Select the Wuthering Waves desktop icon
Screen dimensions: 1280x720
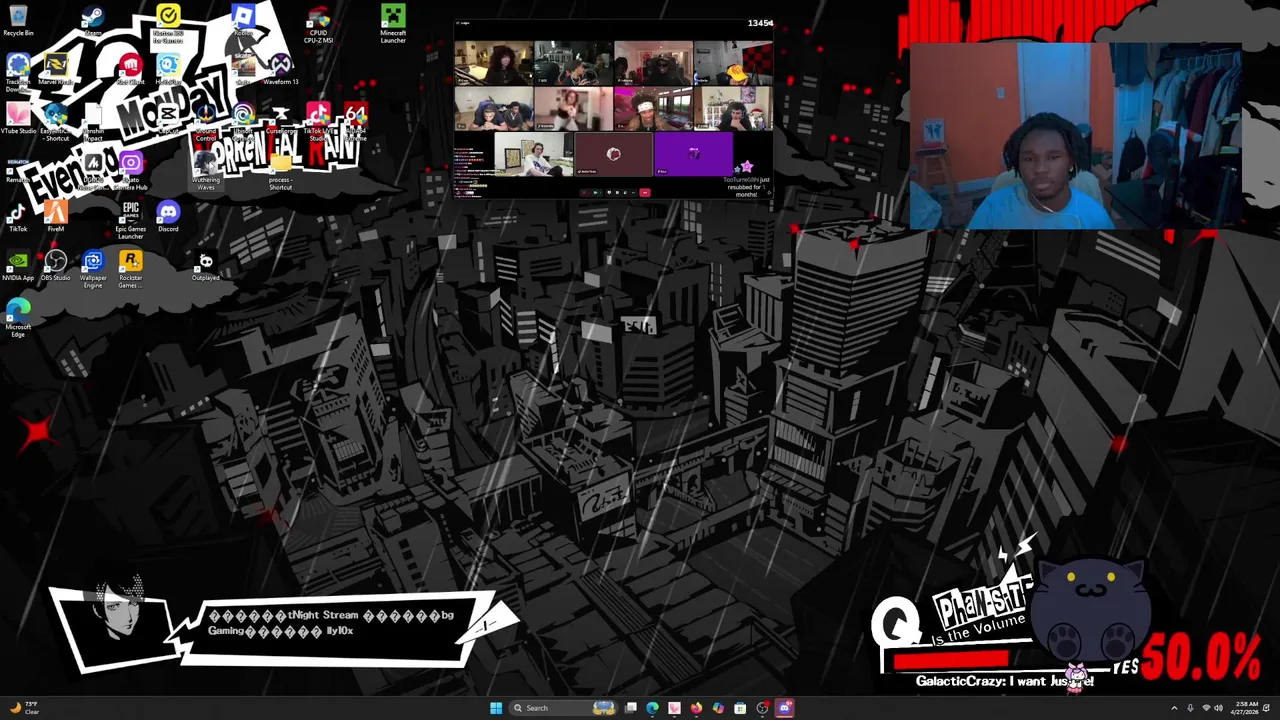(x=205, y=170)
